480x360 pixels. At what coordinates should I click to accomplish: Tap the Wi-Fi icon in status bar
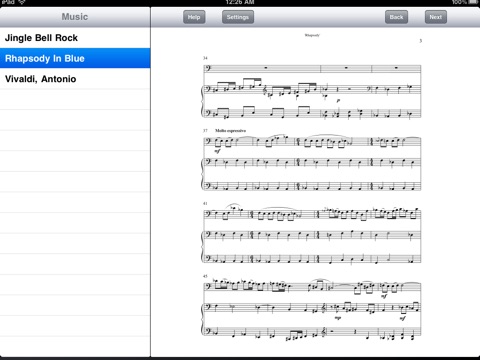click(22, 2)
